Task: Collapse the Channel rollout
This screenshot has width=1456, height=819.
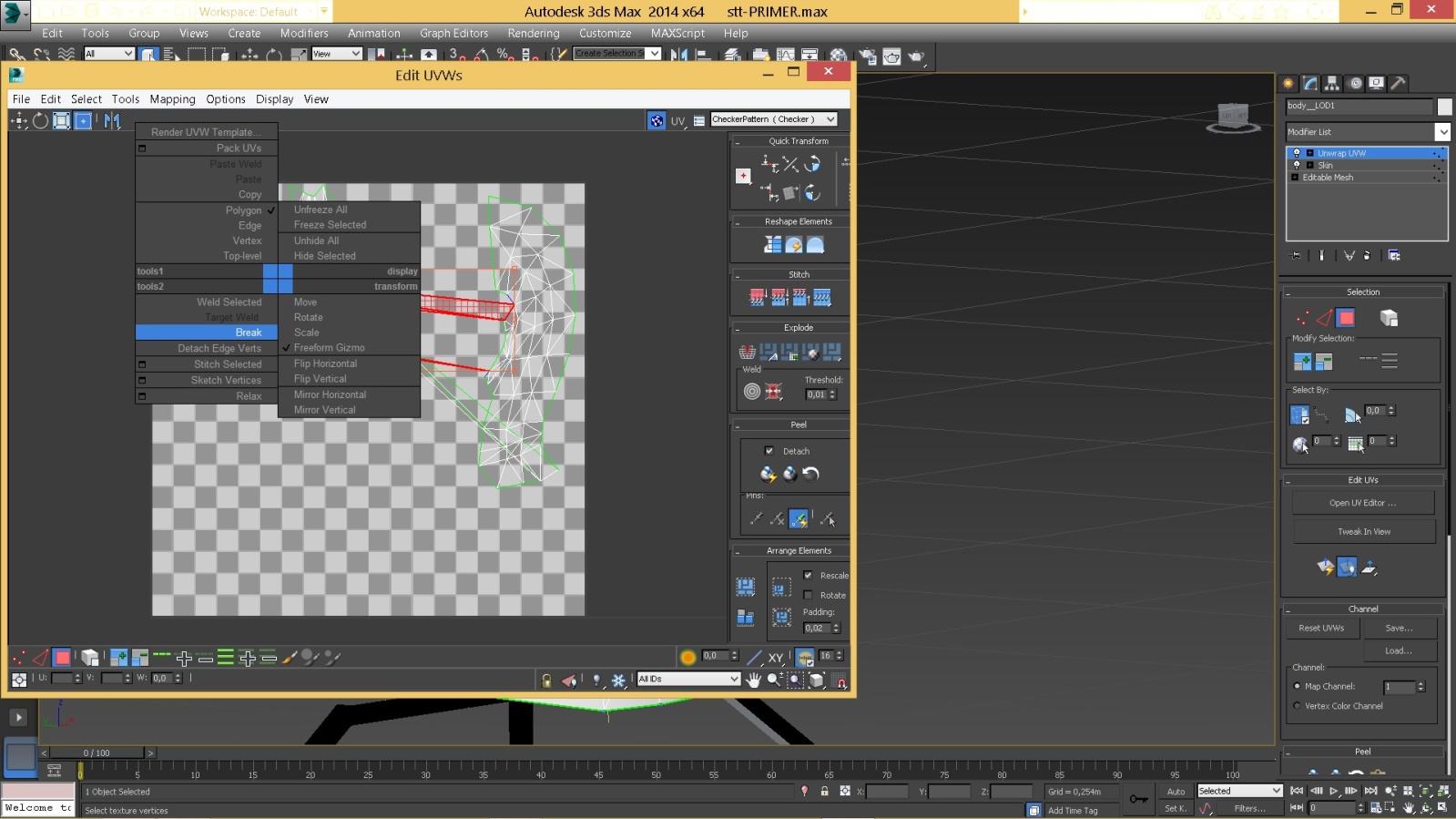Action: [1288, 609]
